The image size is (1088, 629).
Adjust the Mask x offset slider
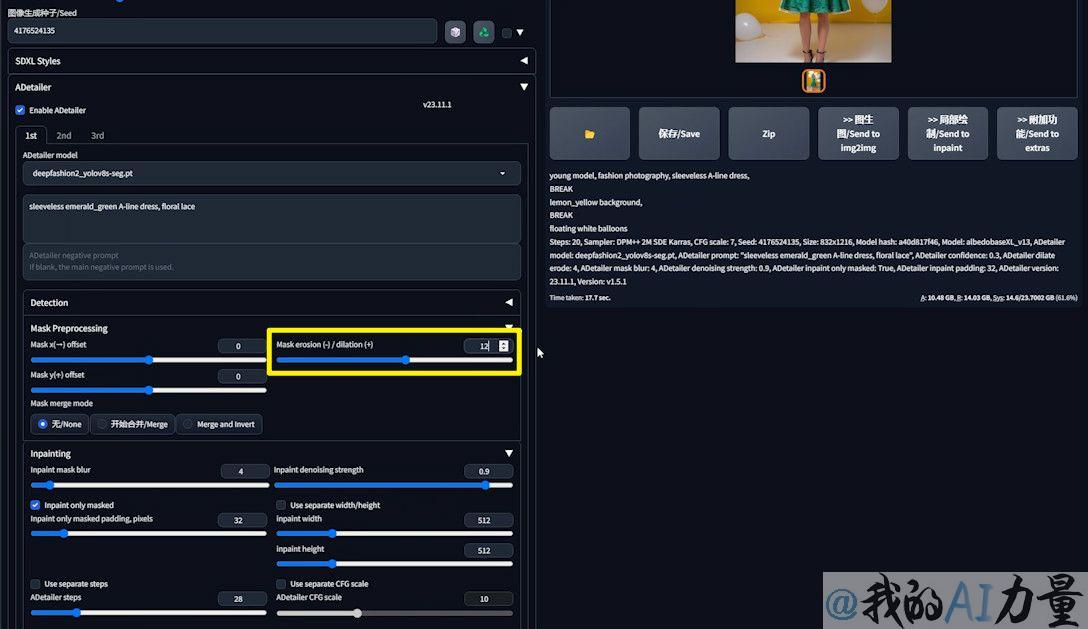click(x=148, y=360)
